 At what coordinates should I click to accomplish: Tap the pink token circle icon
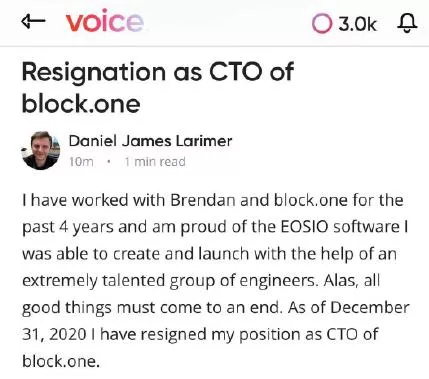point(322,24)
